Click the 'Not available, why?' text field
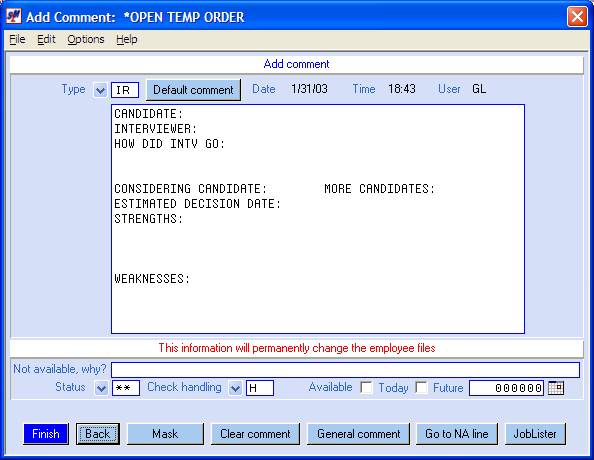Image resolution: width=594 pixels, height=460 pixels. click(345, 370)
